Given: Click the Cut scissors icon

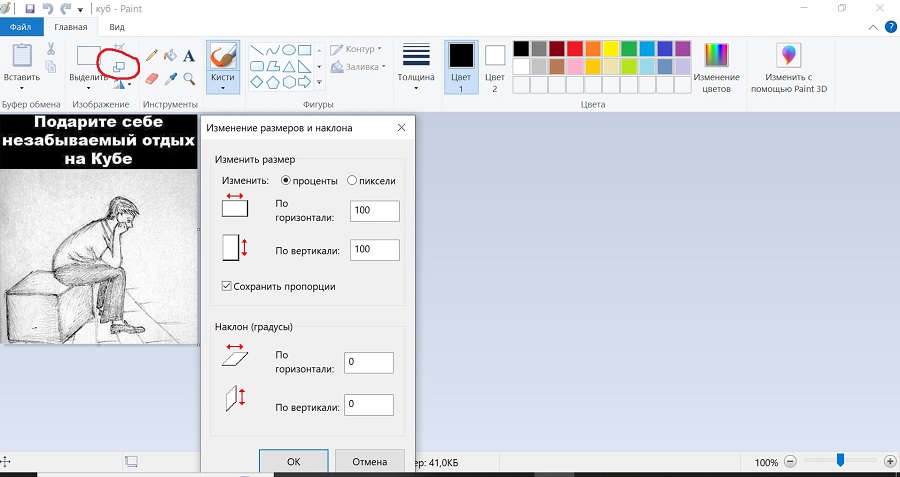Looking at the screenshot, I should 51,49.
